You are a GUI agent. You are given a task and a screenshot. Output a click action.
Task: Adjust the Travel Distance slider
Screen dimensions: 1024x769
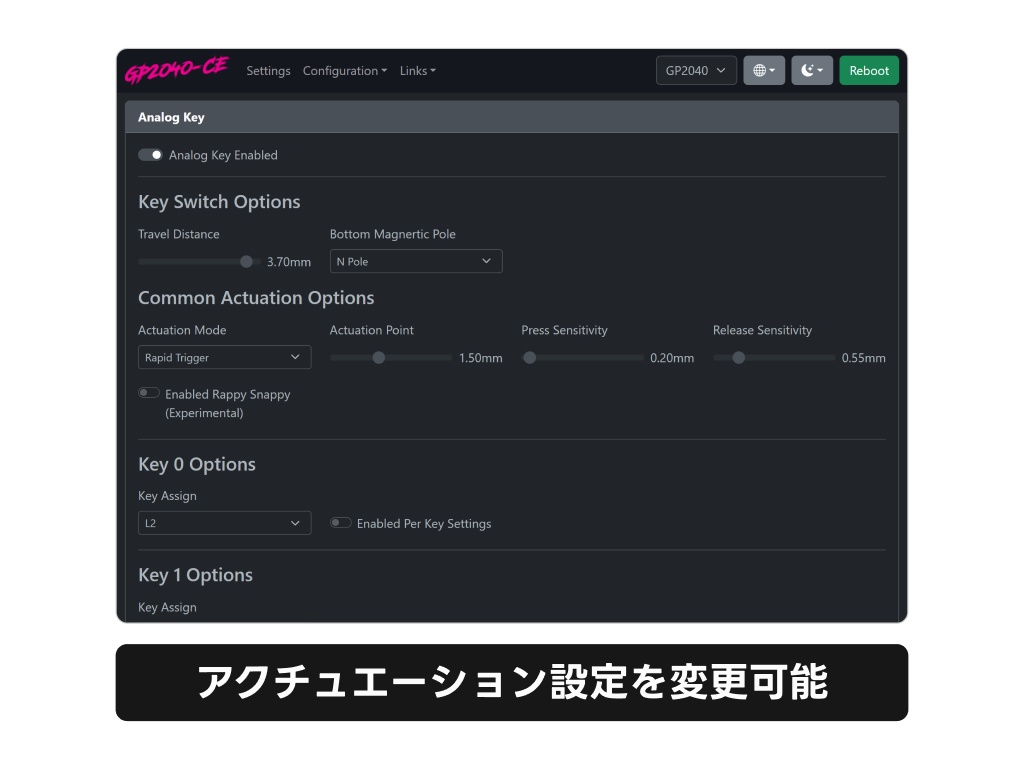pos(246,261)
